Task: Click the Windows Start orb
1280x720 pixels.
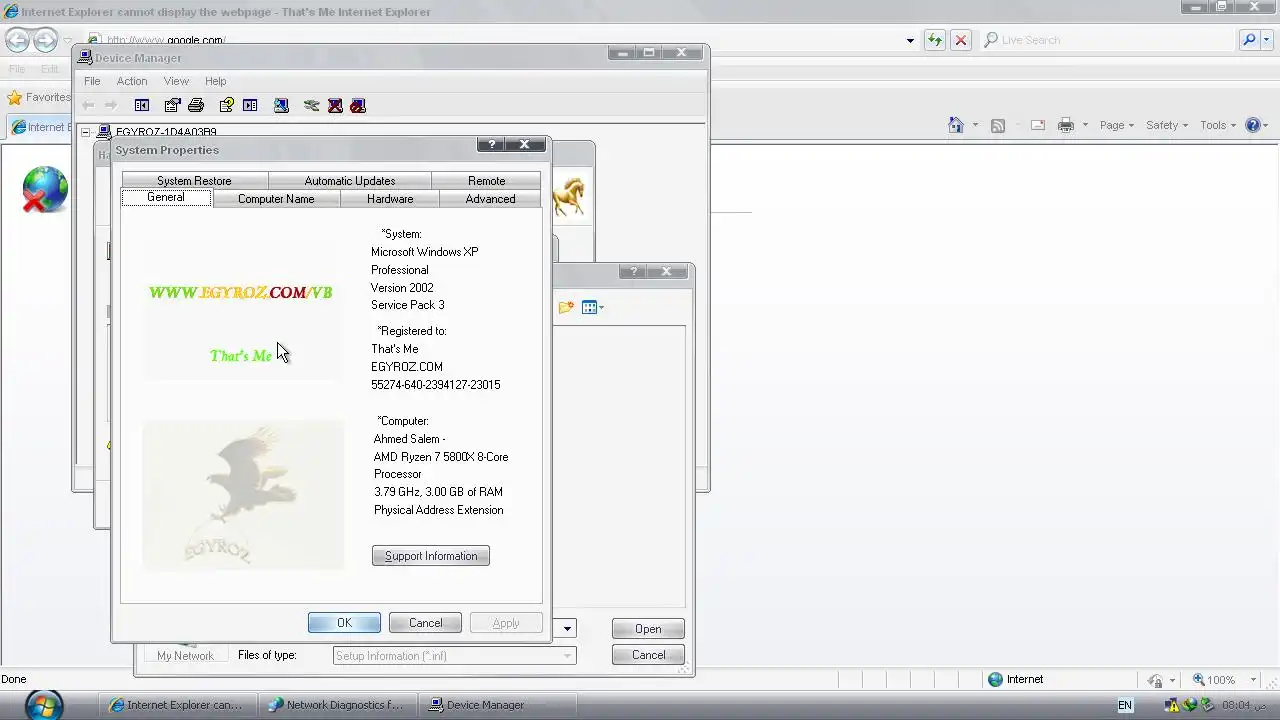Action: (x=43, y=704)
